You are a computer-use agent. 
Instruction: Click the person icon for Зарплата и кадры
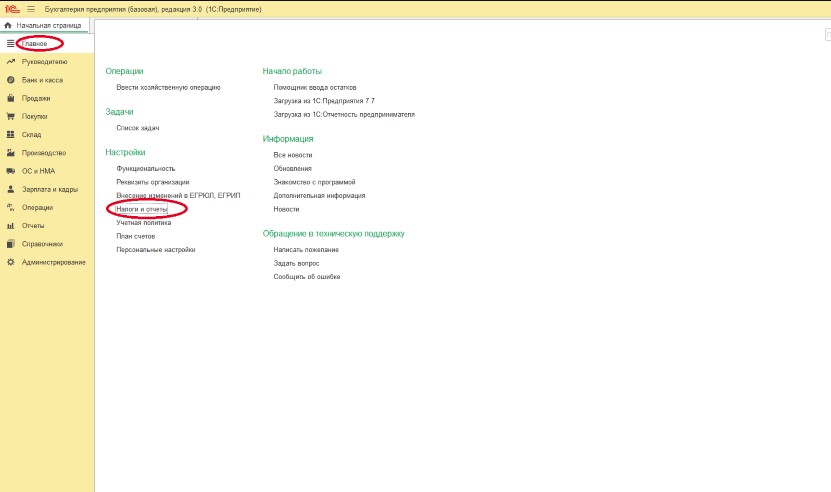[10, 189]
